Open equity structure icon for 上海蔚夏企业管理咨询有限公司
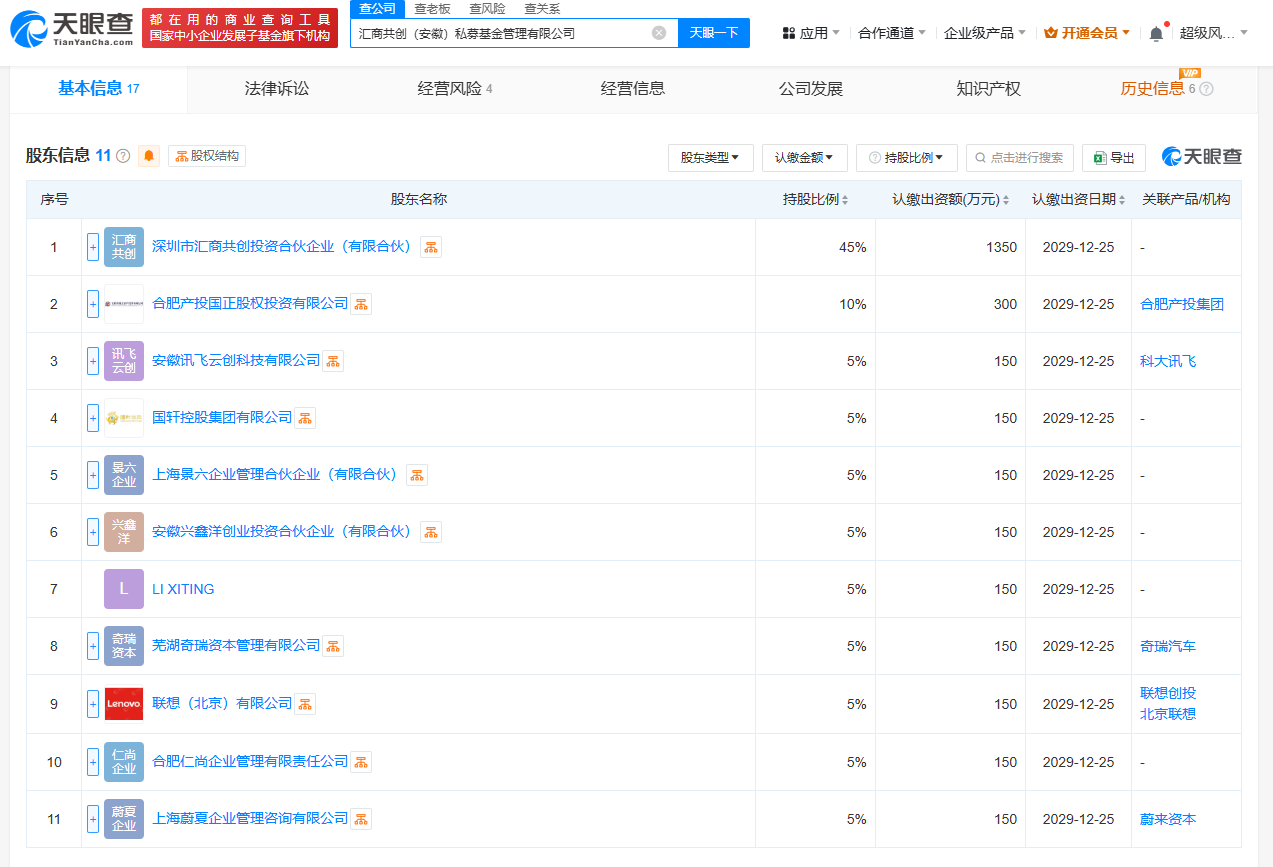Viewport: 1273px width, 867px height. [x=361, y=819]
